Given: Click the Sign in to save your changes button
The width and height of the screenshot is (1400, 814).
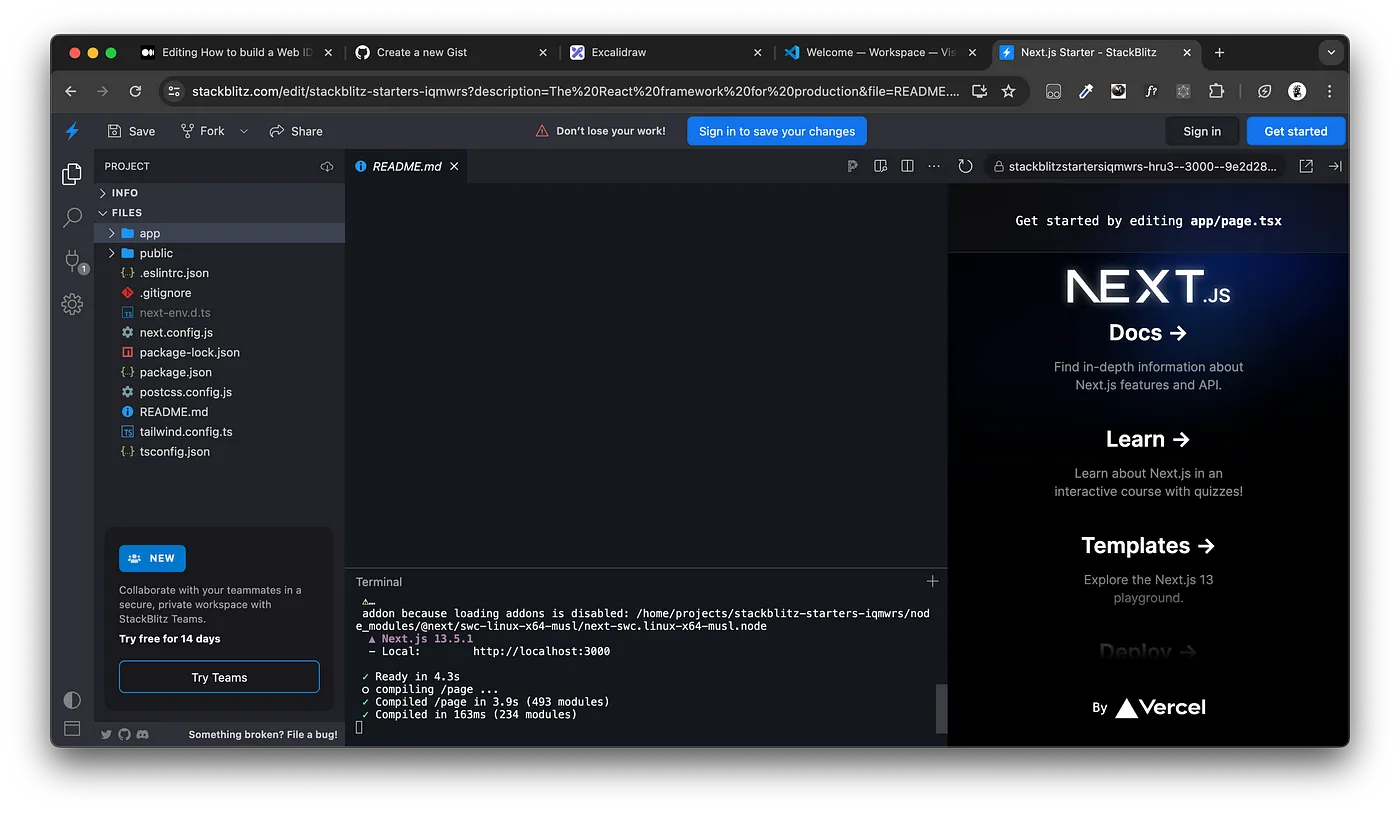Looking at the screenshot, I should pos(776,130).
